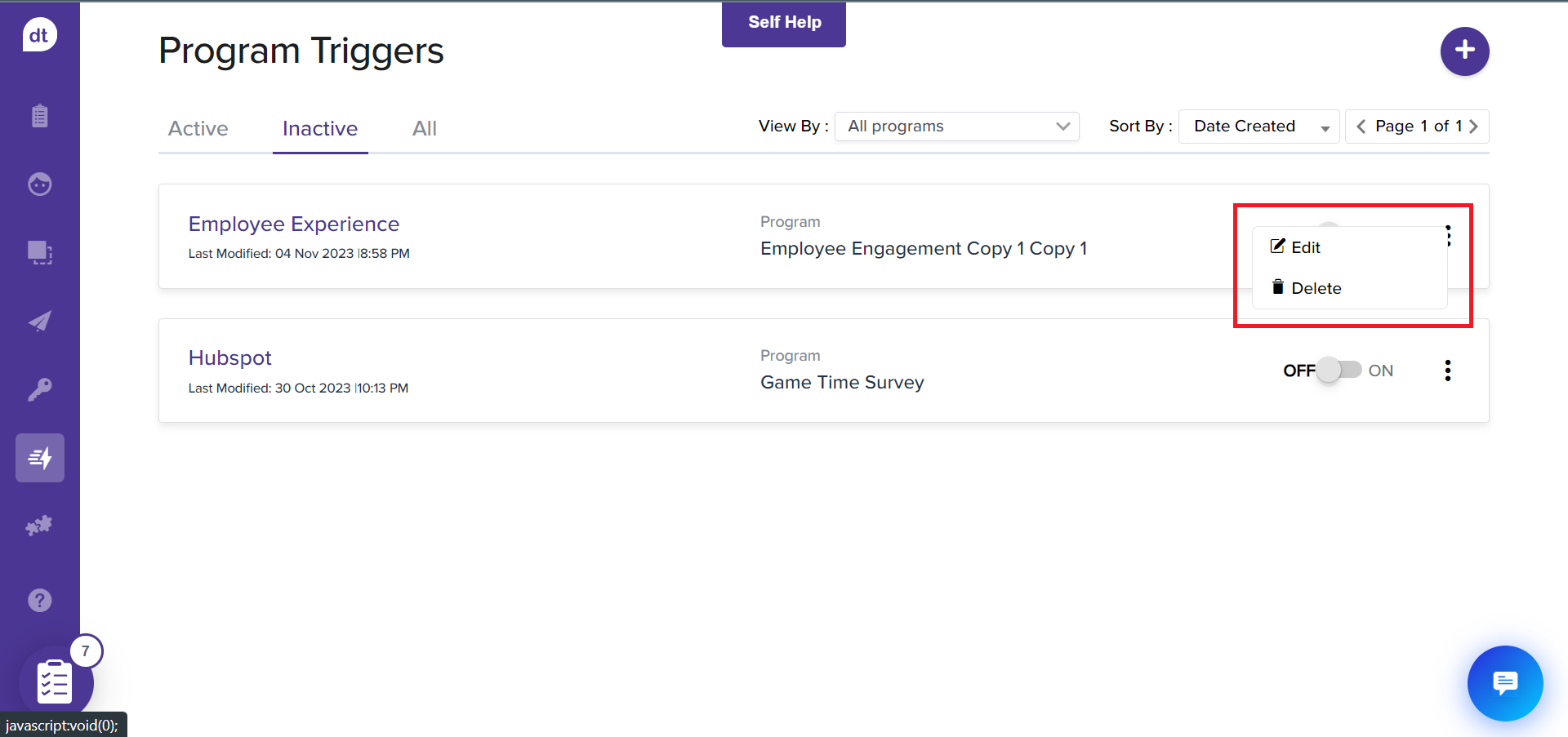Open the puzzle piece integrations icon
Screen dimensions: 1568x737
click(39, 526)
